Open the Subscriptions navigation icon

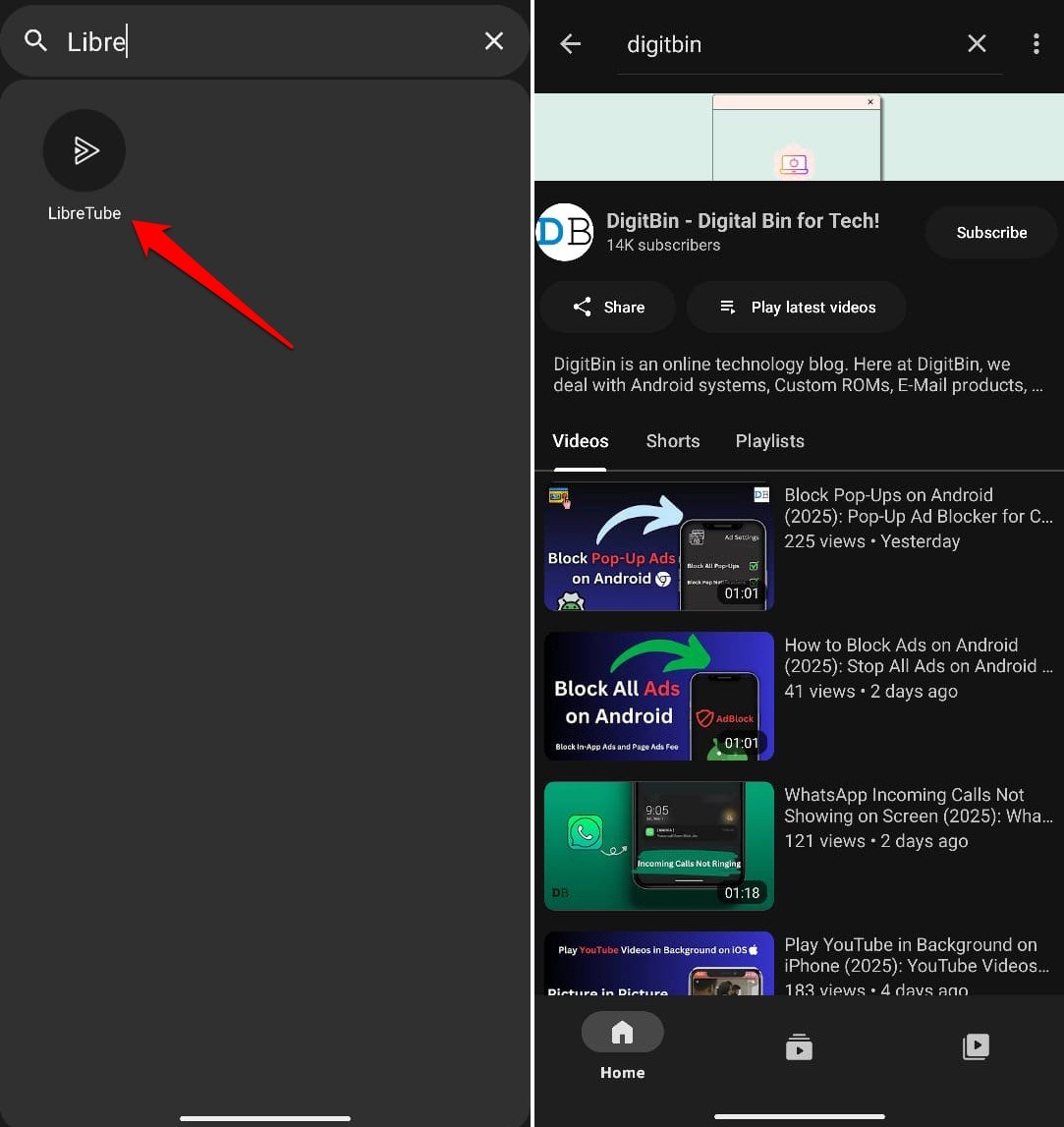(x=799, y=1046)
